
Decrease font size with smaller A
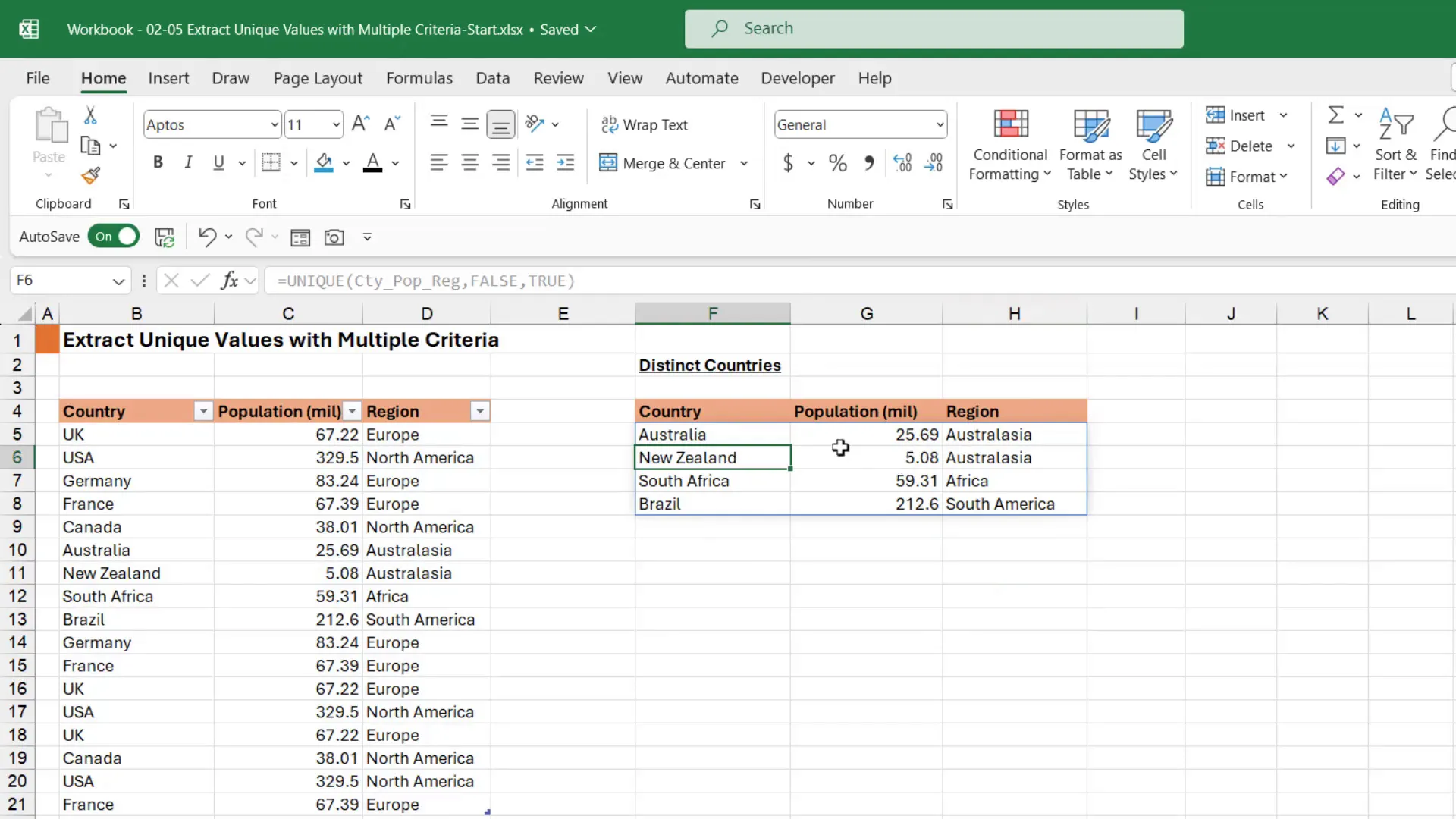click(x=392, y=124)
